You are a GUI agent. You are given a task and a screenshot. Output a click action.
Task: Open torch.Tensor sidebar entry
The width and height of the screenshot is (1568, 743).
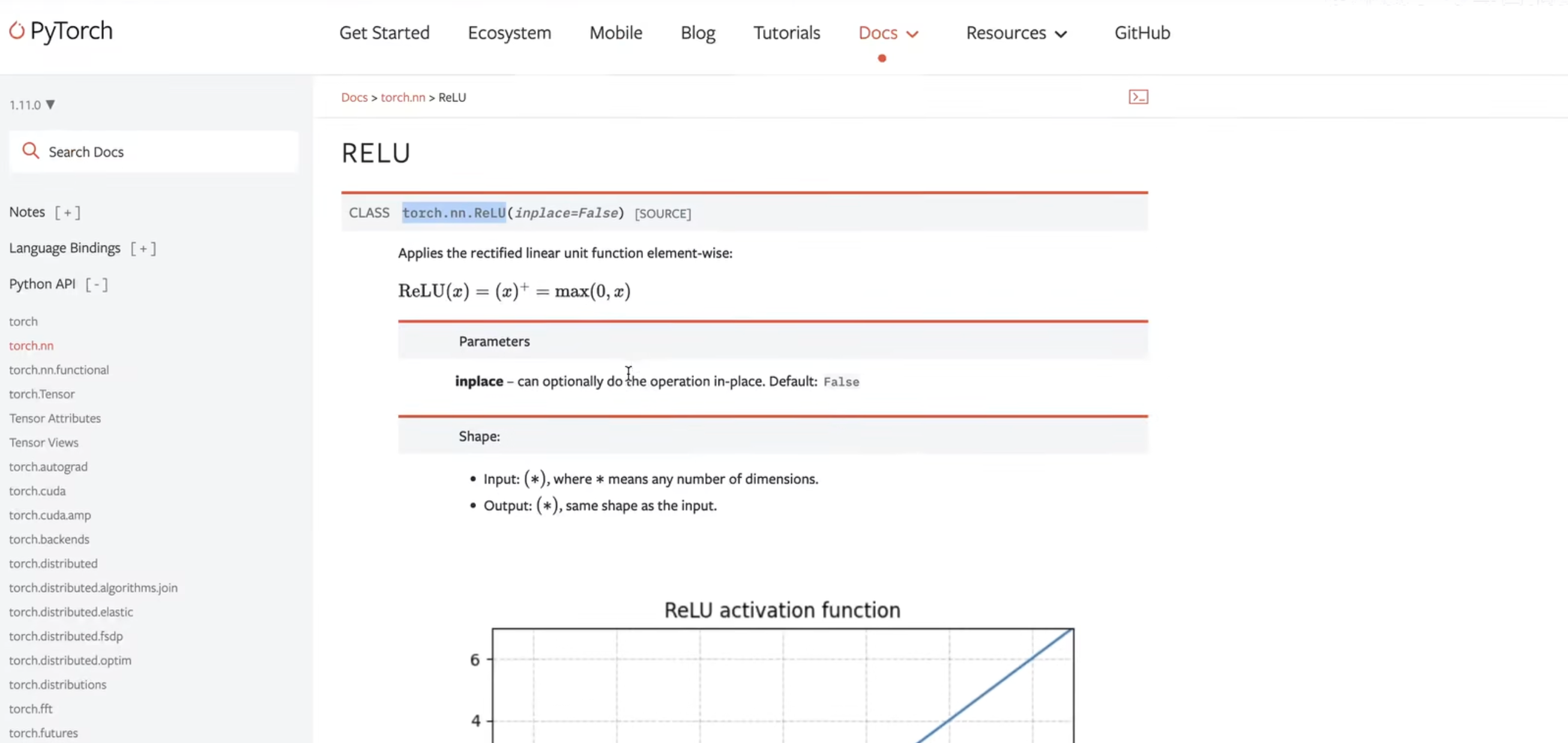(42, 394)
